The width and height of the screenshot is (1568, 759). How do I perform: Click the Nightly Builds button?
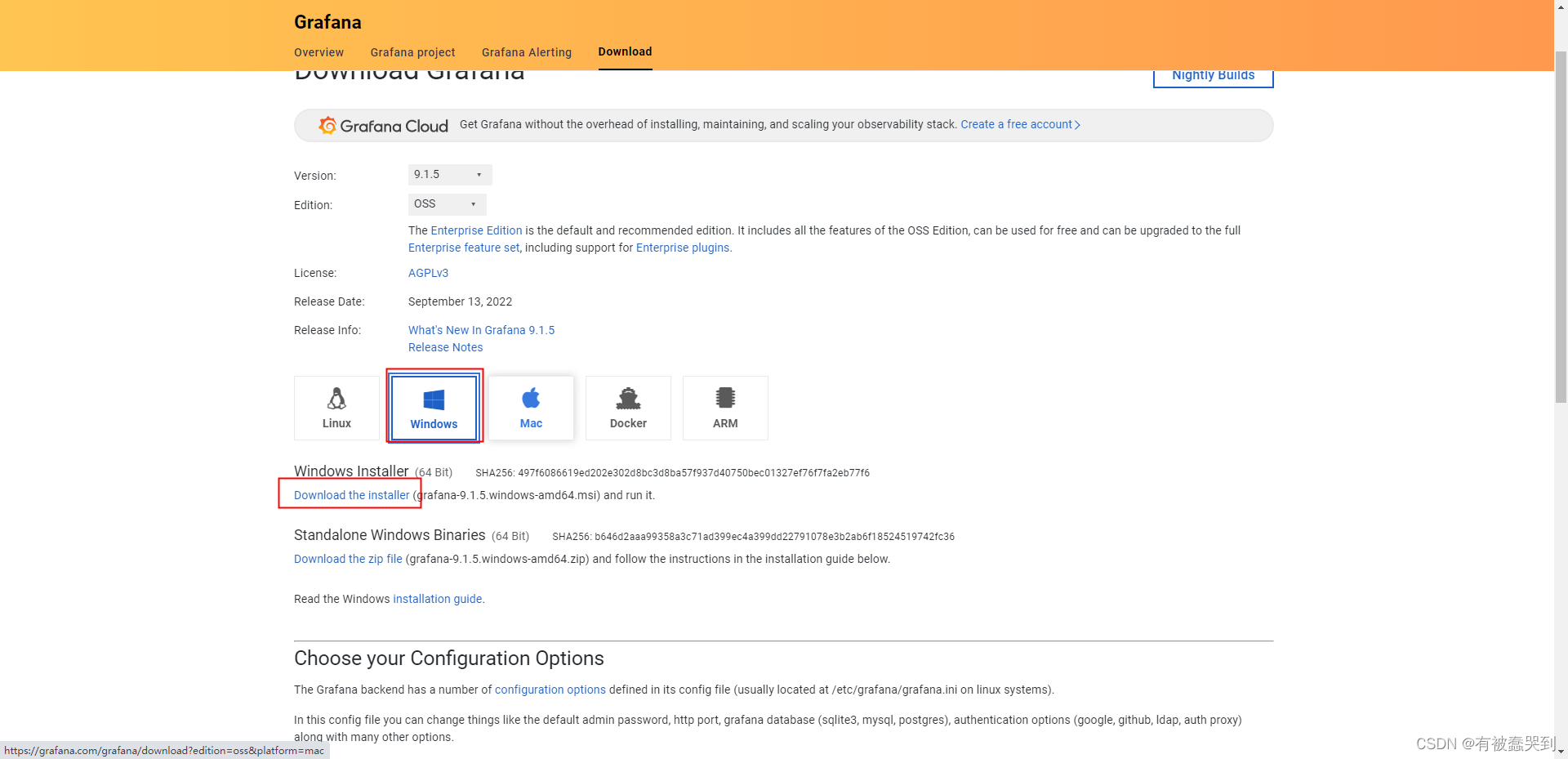pyautogui.click(x=1213, y=76)
